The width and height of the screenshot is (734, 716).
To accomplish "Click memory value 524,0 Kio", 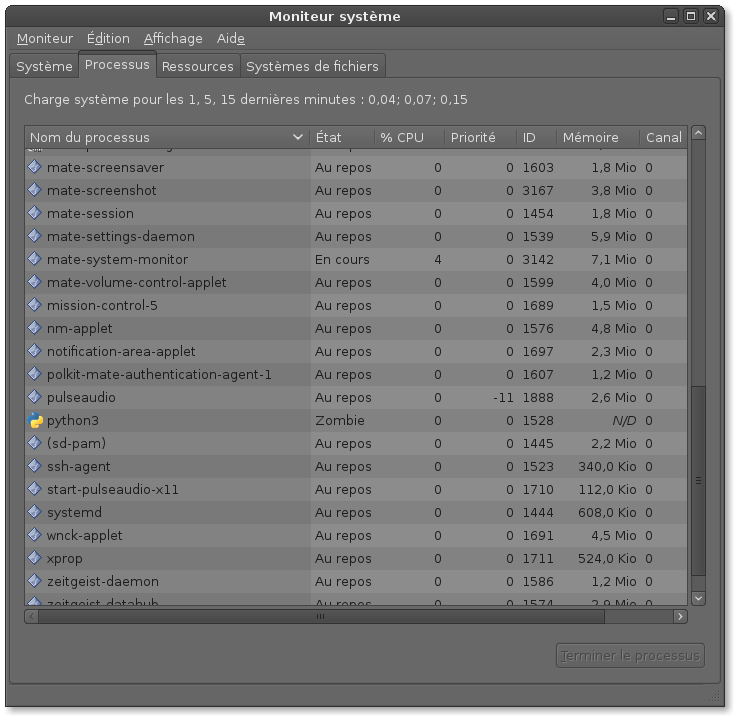I will (607, 558).
